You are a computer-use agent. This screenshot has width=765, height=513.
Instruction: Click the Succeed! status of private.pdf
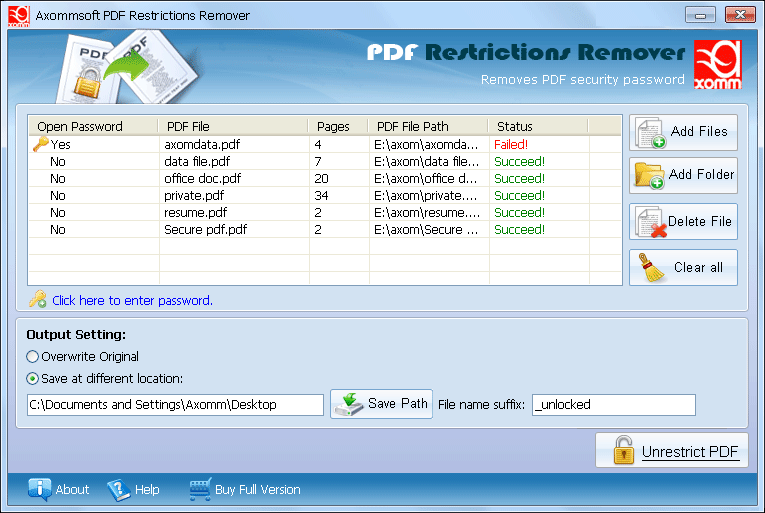point(519,196)
